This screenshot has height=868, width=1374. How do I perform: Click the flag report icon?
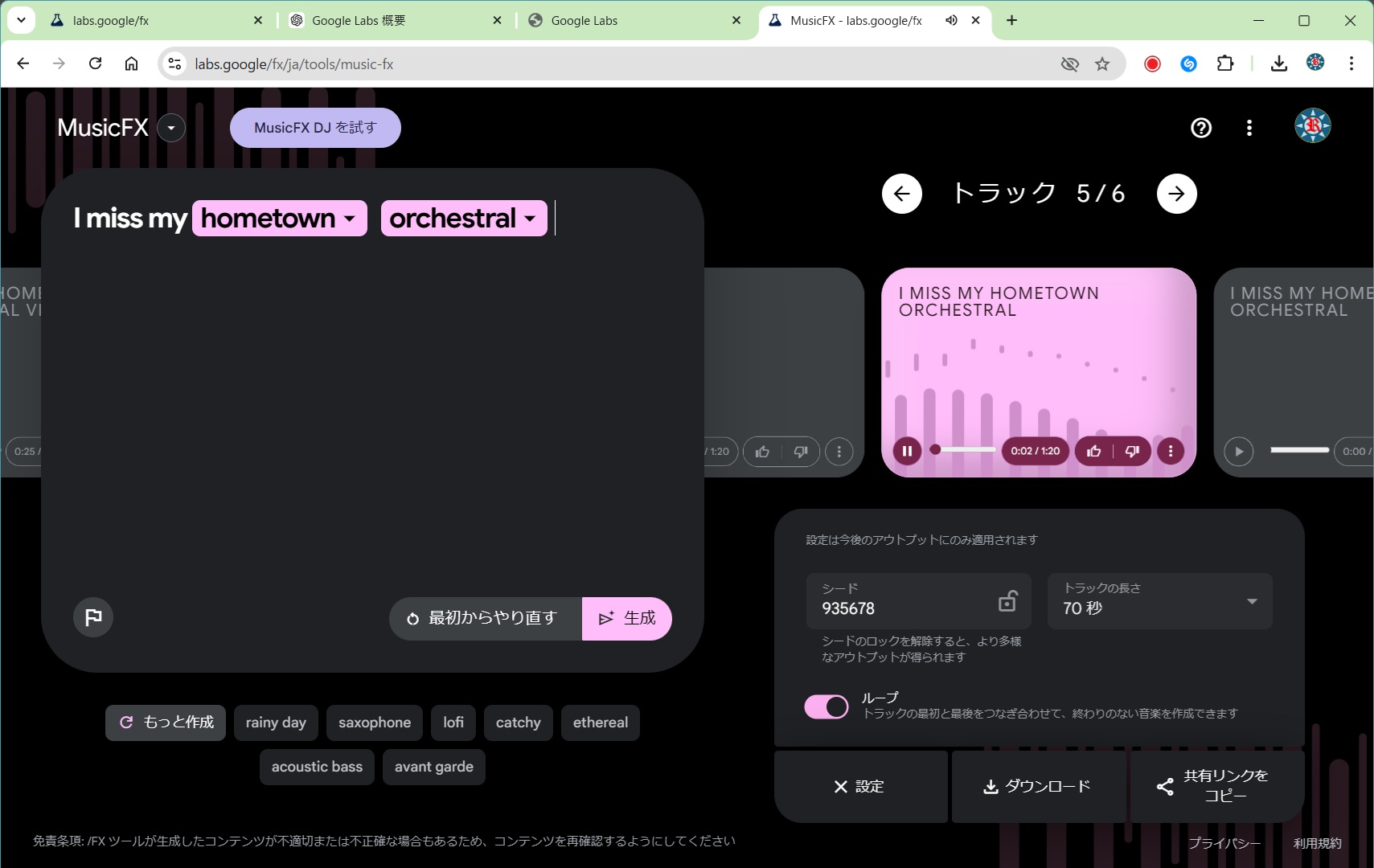click(x=93, y=617)
